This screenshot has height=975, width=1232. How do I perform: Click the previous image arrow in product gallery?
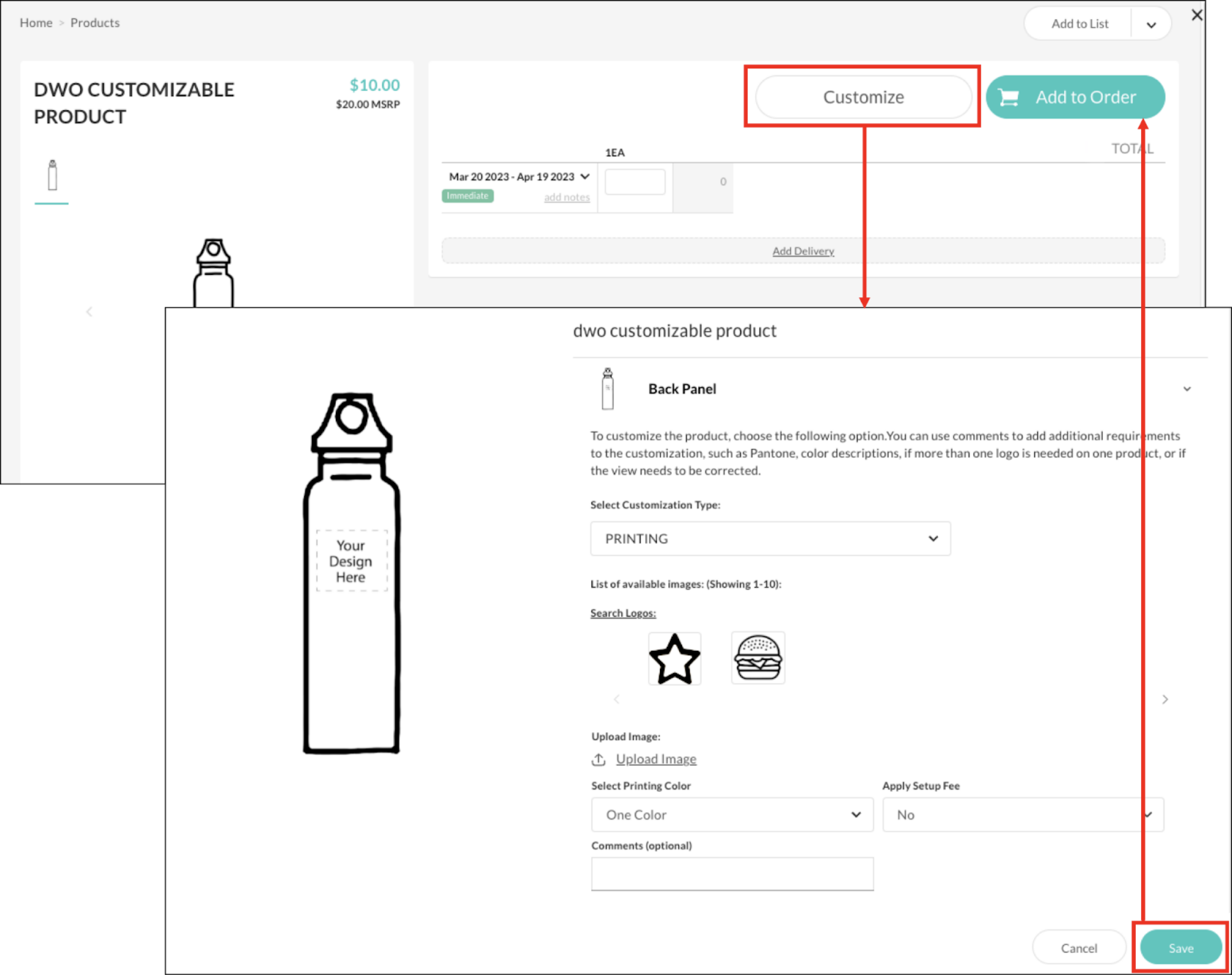[89, 312]
